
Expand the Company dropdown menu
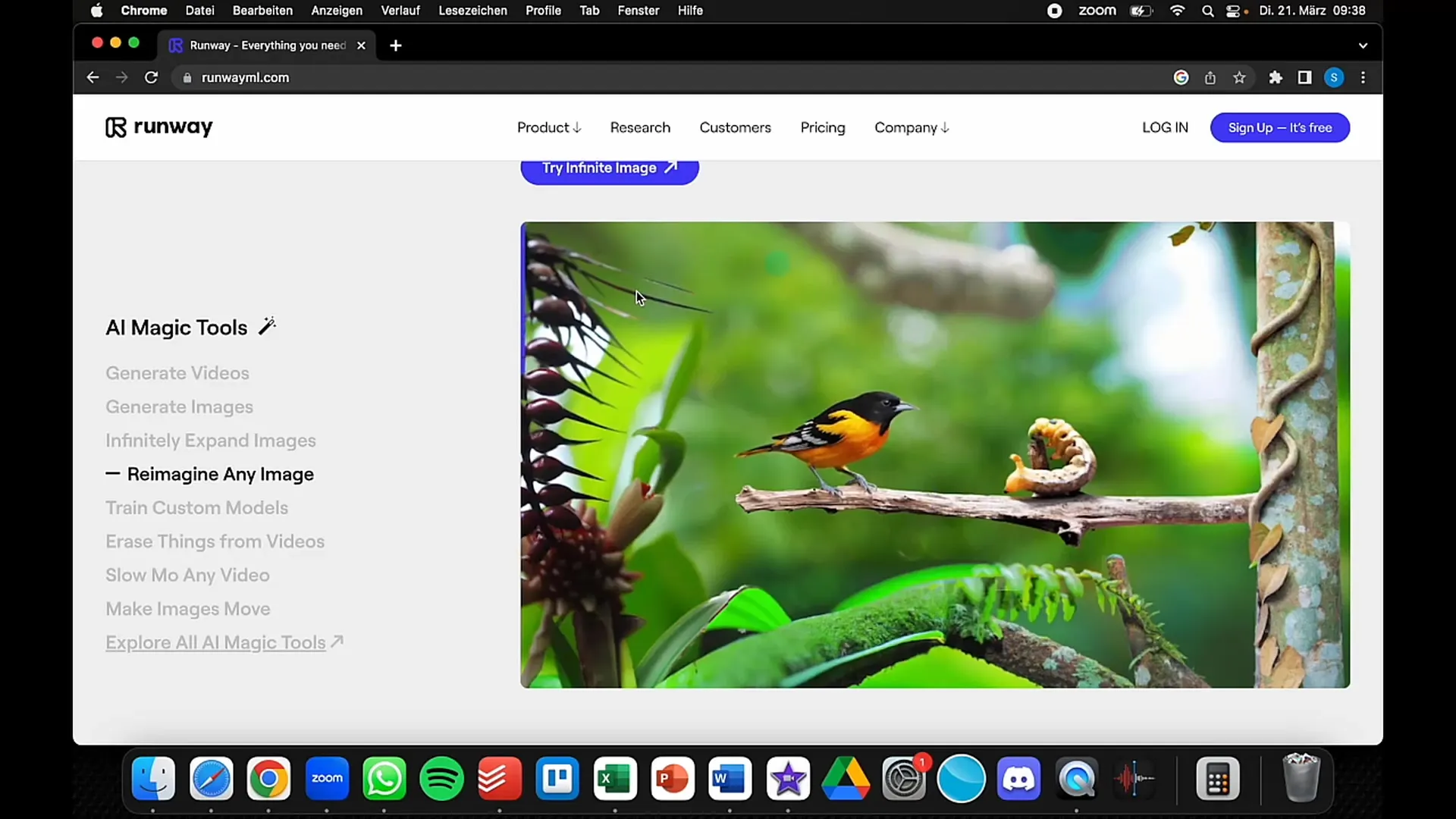pyautogui.click(x=910, y=127)
